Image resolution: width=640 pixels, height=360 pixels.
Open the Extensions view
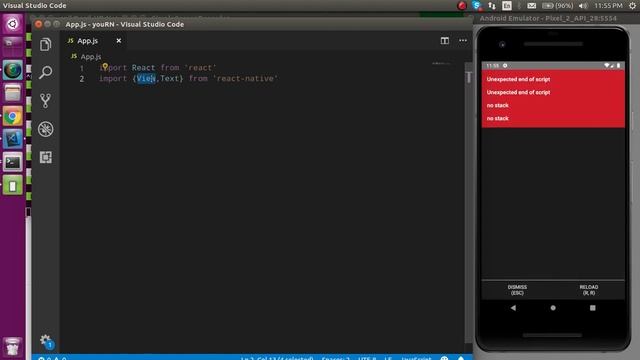[45, 157]
